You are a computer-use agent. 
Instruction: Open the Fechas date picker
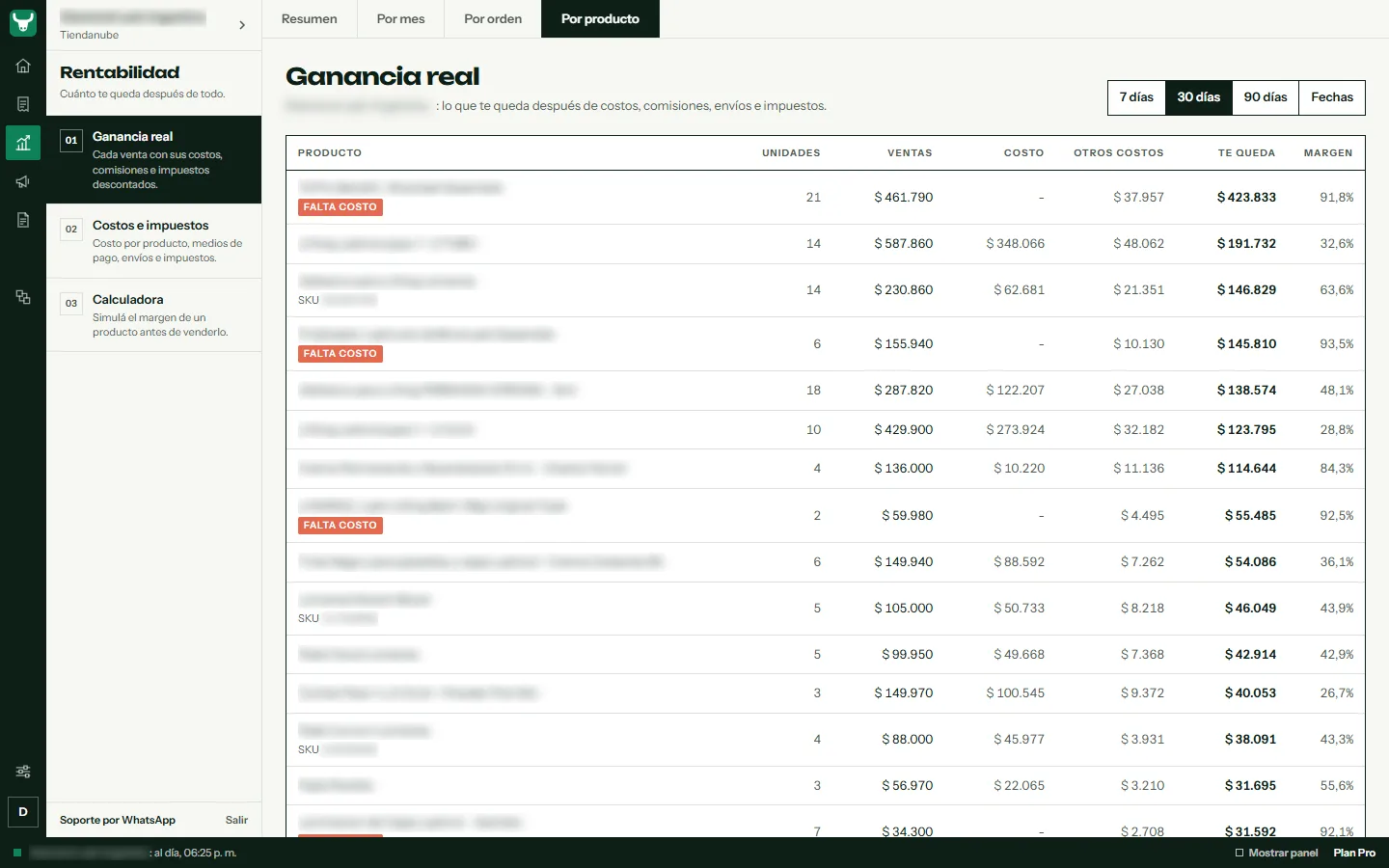[x=1332, y=97]
